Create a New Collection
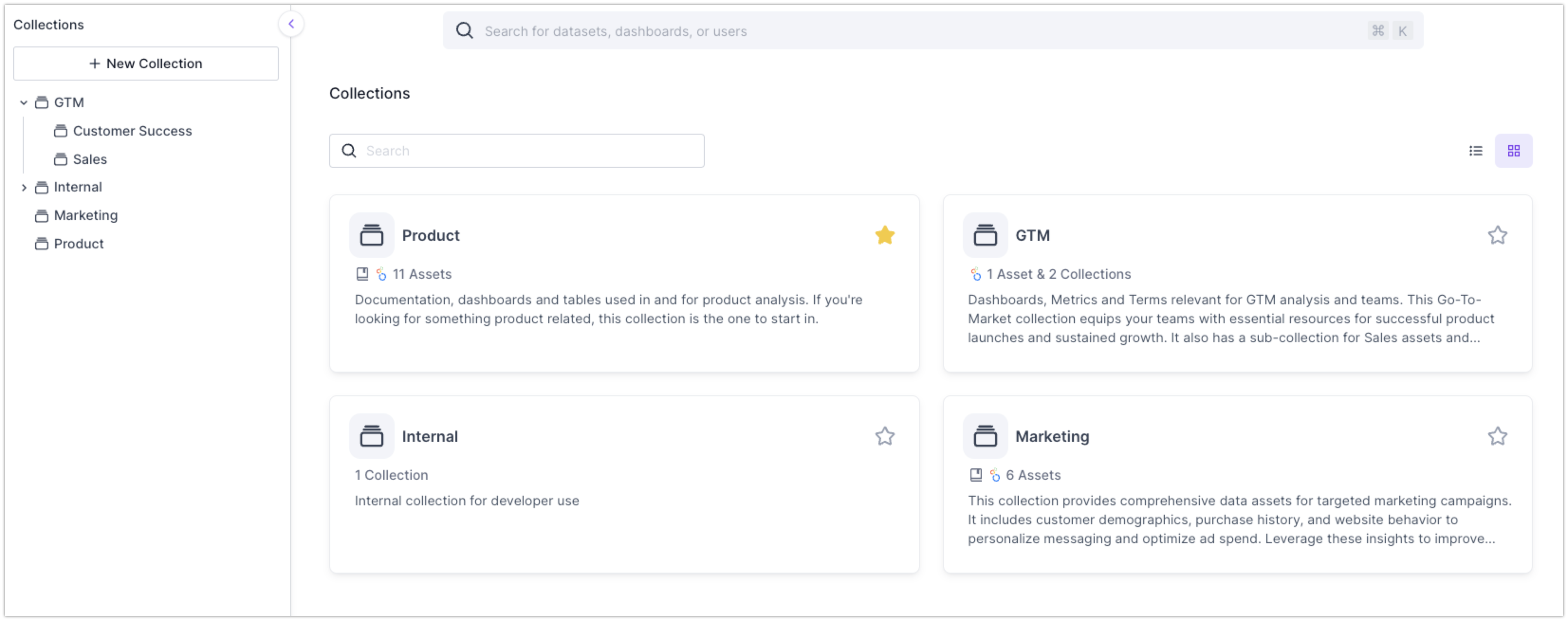 146,63
